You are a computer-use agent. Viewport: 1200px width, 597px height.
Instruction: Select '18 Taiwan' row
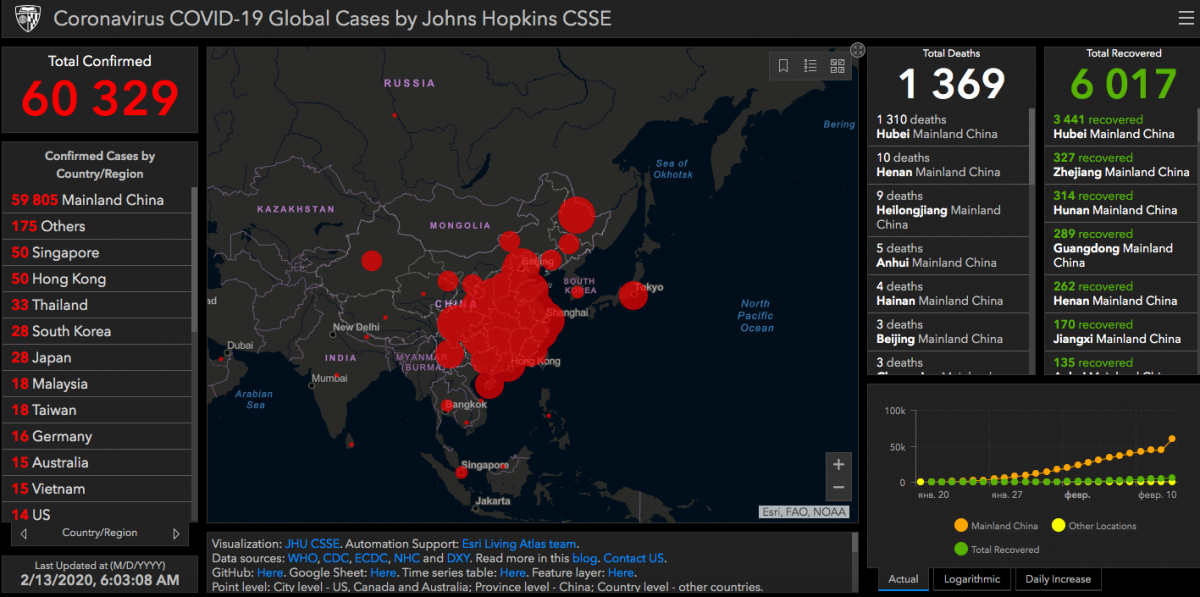coord(98,410)
